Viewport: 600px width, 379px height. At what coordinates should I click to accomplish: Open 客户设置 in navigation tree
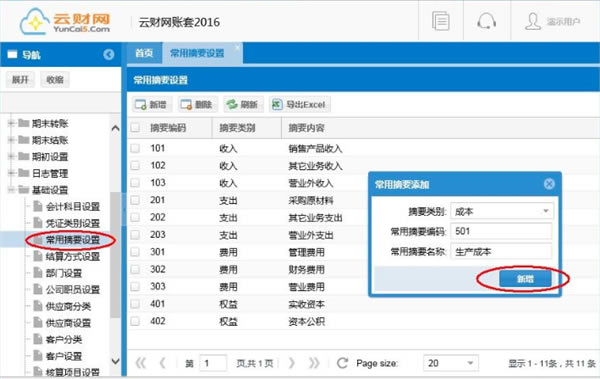pos(64,356)
